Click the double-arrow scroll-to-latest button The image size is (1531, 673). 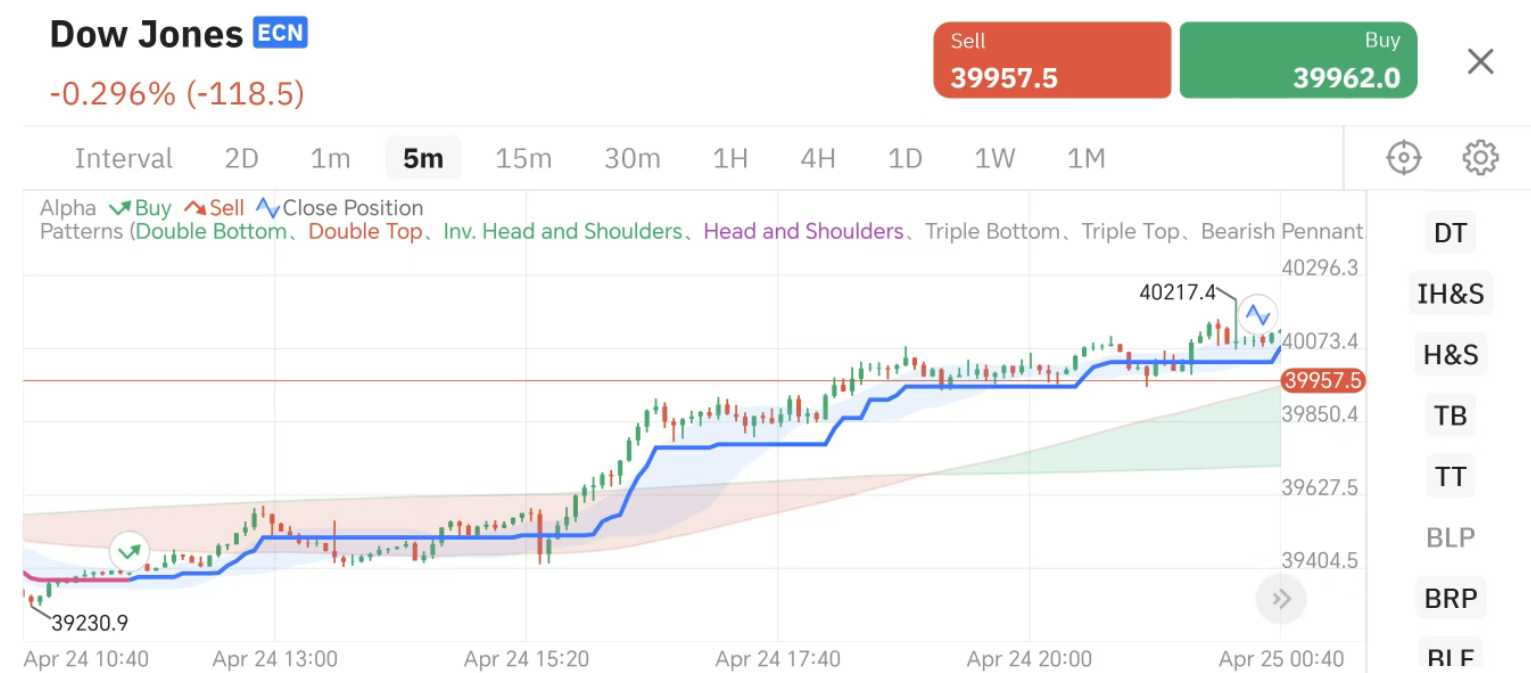point(1281,599)
